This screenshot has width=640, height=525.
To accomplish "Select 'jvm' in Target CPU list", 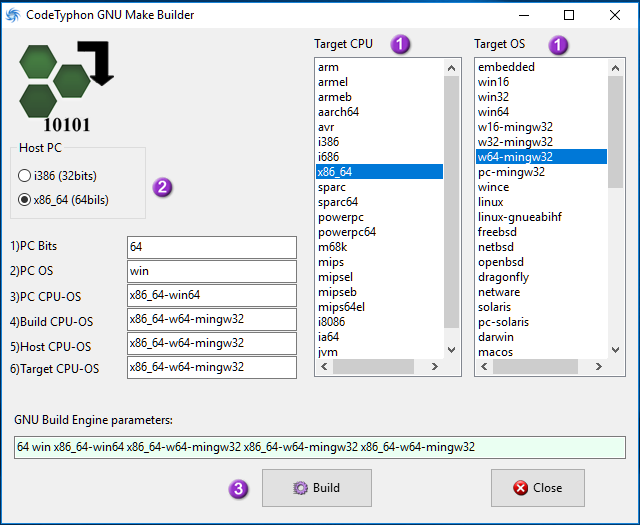I will tap(380, 352).
